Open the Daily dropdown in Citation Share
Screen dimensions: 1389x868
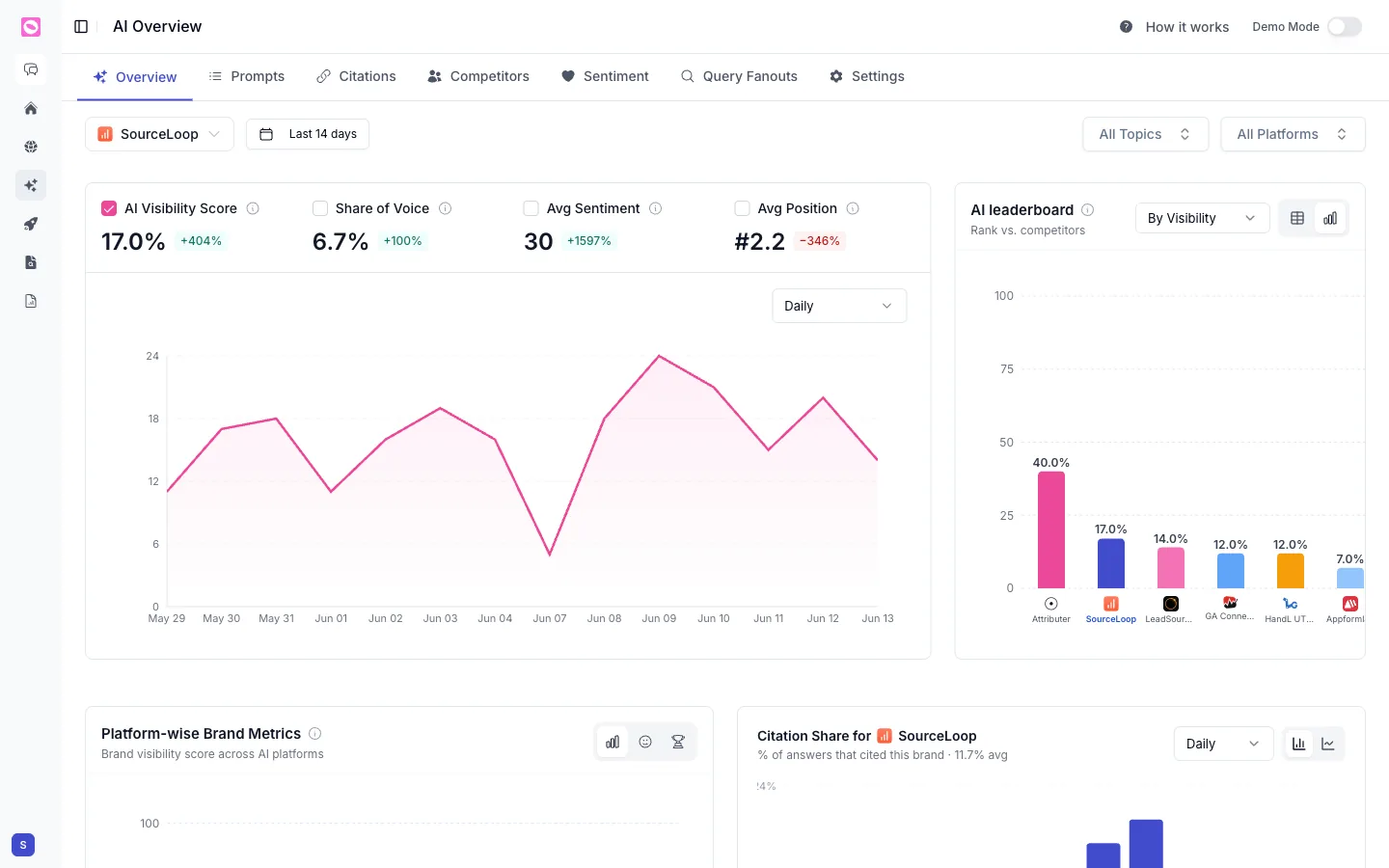(1223, 744)
